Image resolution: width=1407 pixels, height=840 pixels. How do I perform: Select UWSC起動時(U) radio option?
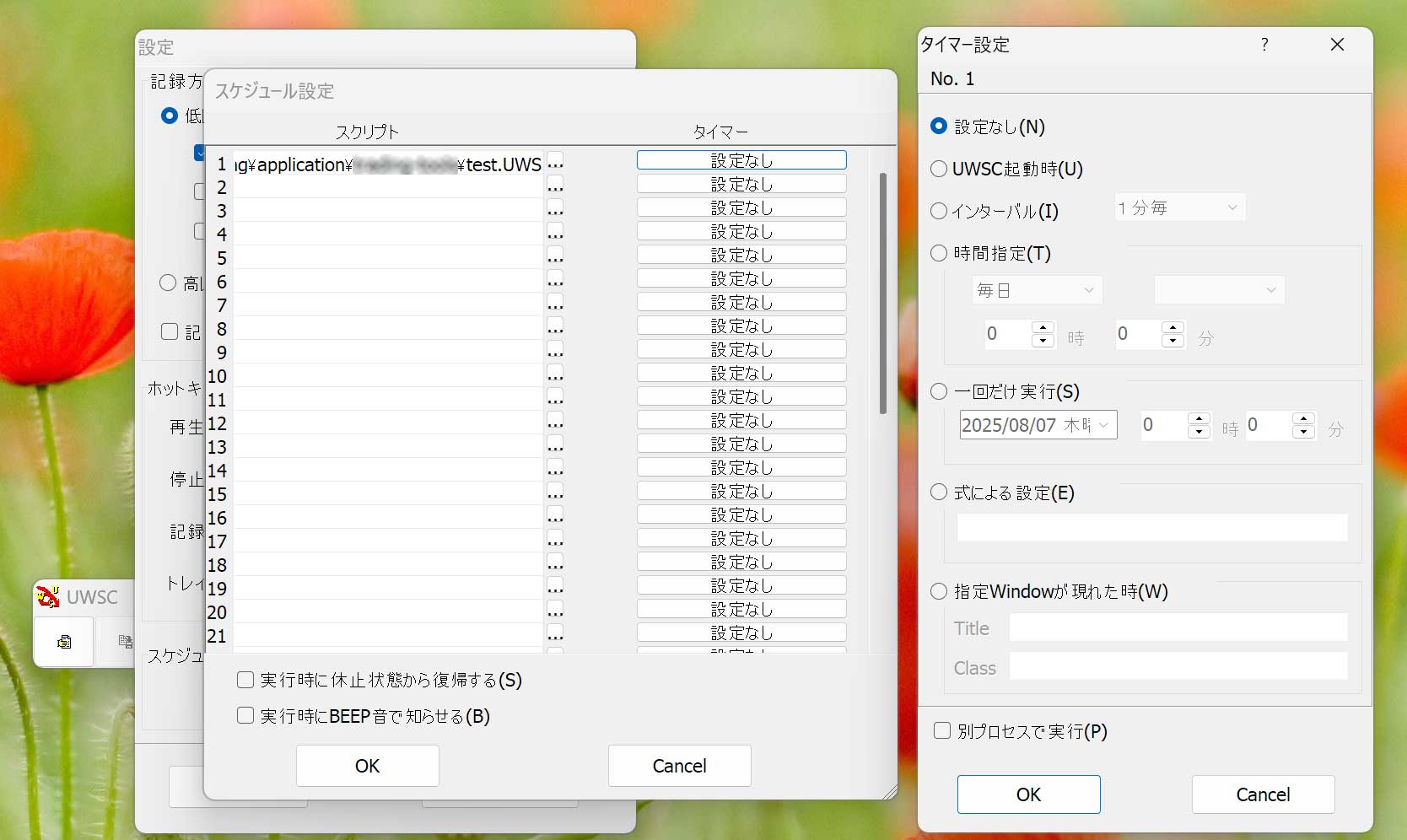click(939, 169)
